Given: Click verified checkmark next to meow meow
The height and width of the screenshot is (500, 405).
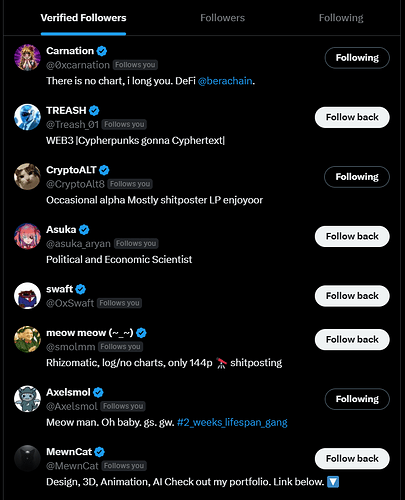Looking at the screenshot, I should pyautogui.click(x=141, y=333).
